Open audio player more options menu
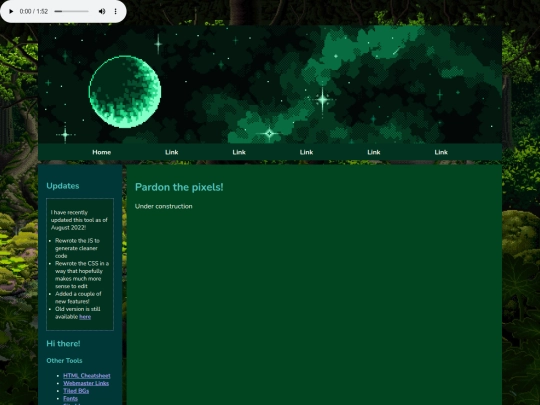The height and width of the screenshot is (405, 540). tap(116, 11)
